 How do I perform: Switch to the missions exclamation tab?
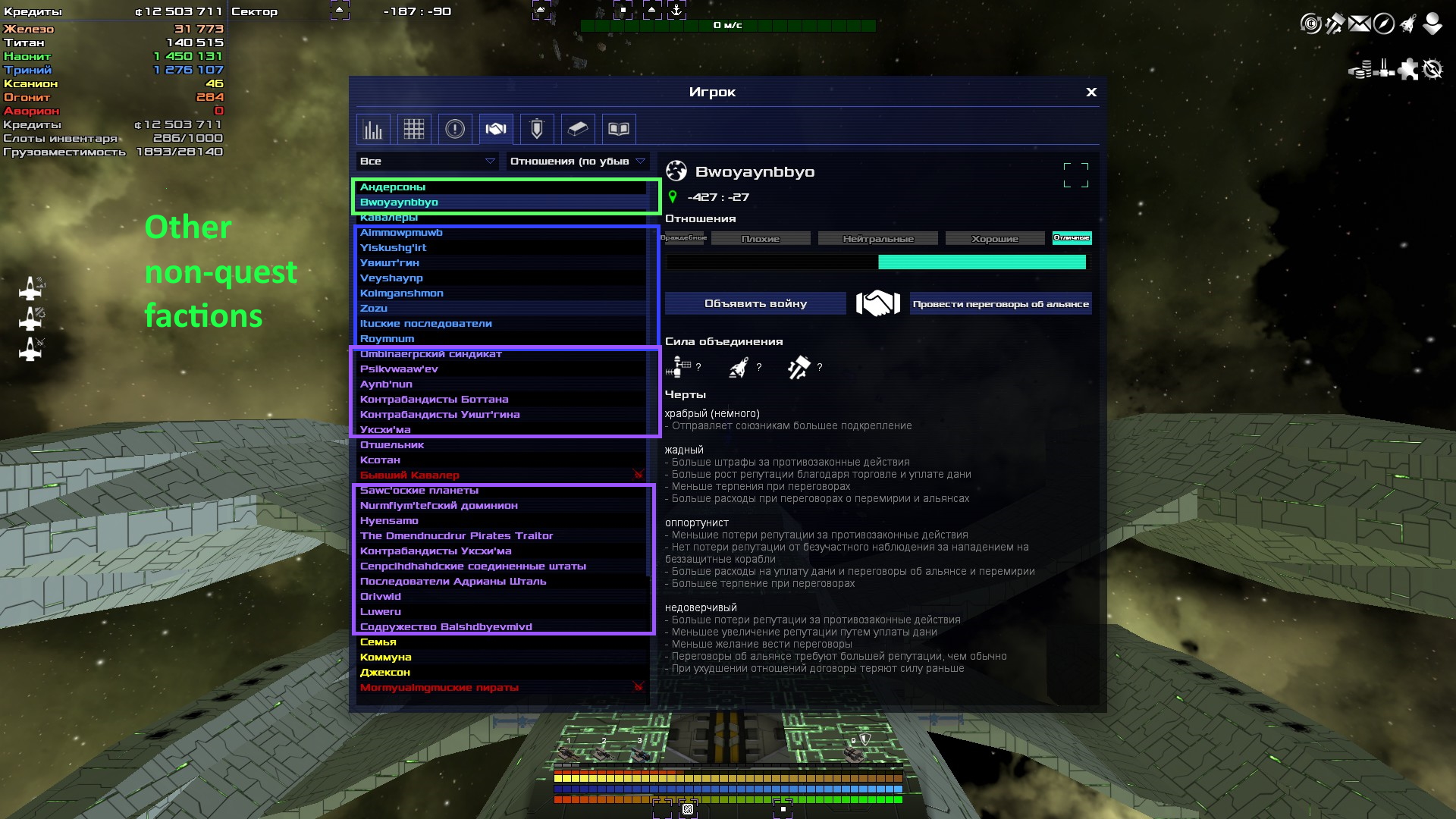point(455,130)
